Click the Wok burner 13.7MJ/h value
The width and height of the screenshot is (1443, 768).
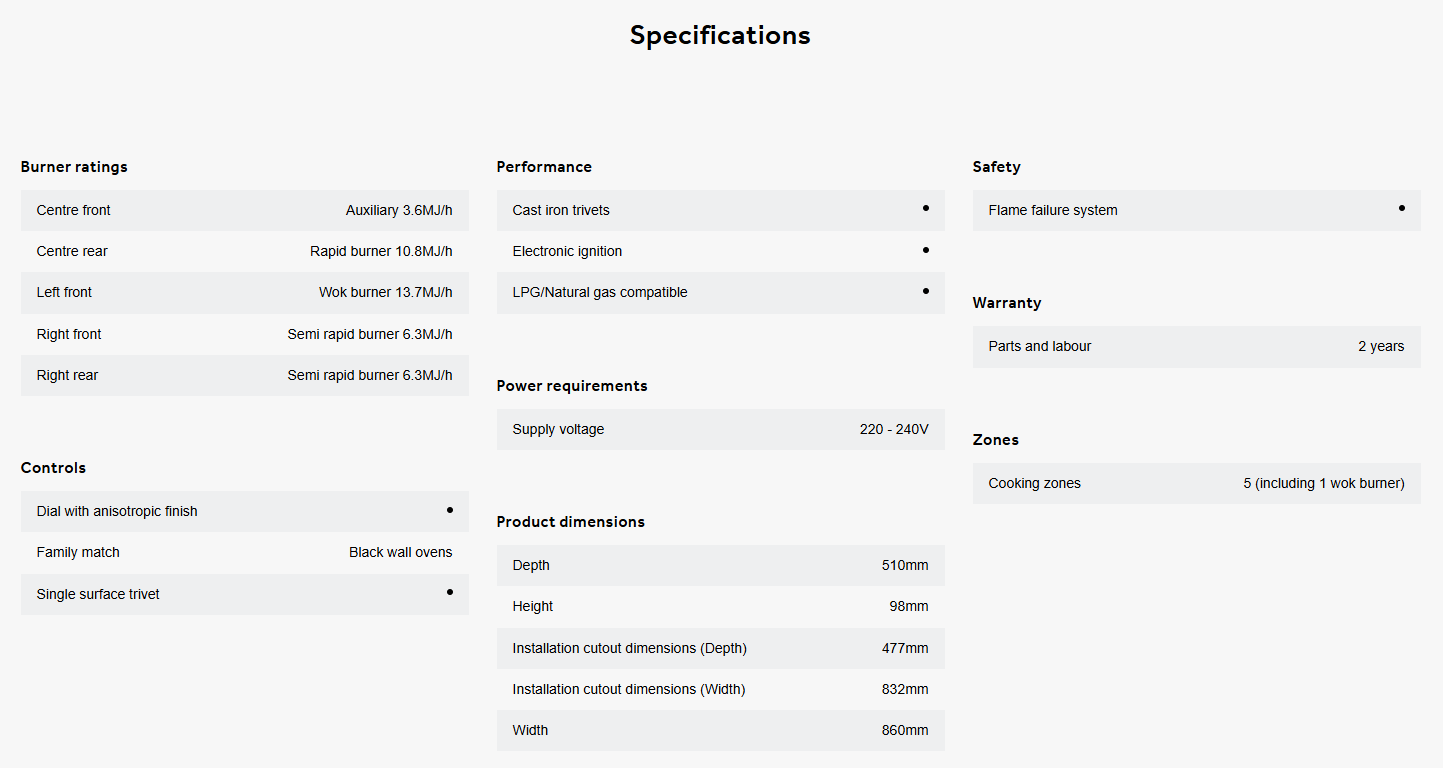[x=385, y=292]
